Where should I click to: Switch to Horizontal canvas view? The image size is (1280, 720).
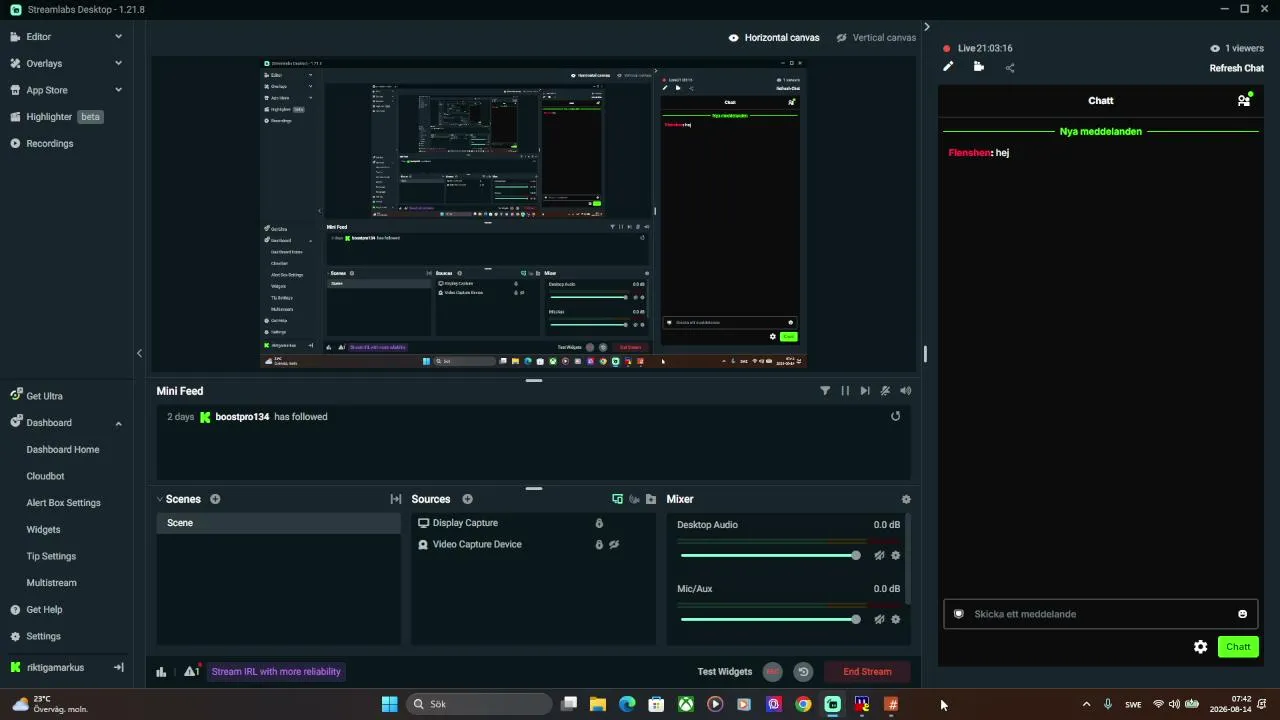point(774,38)
